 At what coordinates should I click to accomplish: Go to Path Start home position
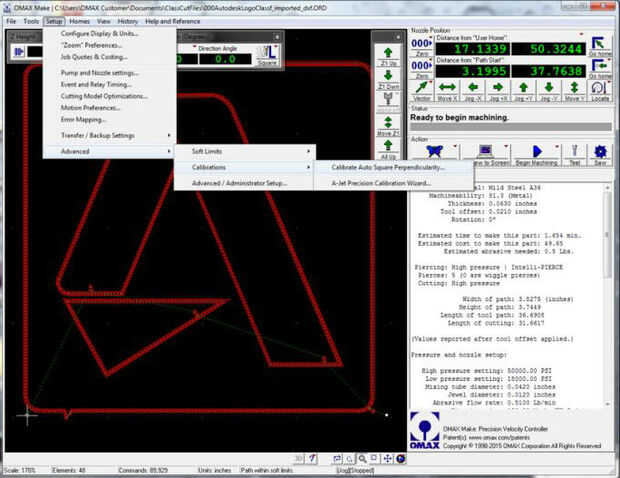click(599, 69)
